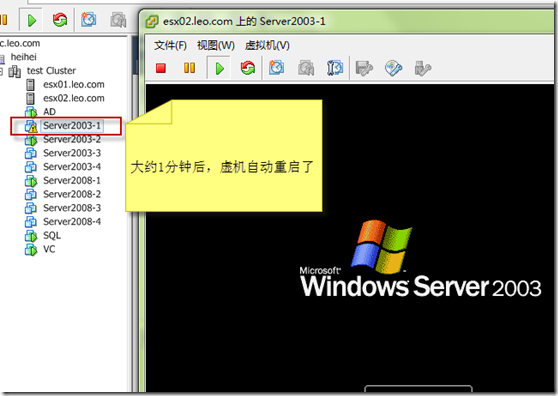Click console title 'esx02.leo.com 上的 Server2003-1'
558x396 pixels.
(x=244, y=21)
